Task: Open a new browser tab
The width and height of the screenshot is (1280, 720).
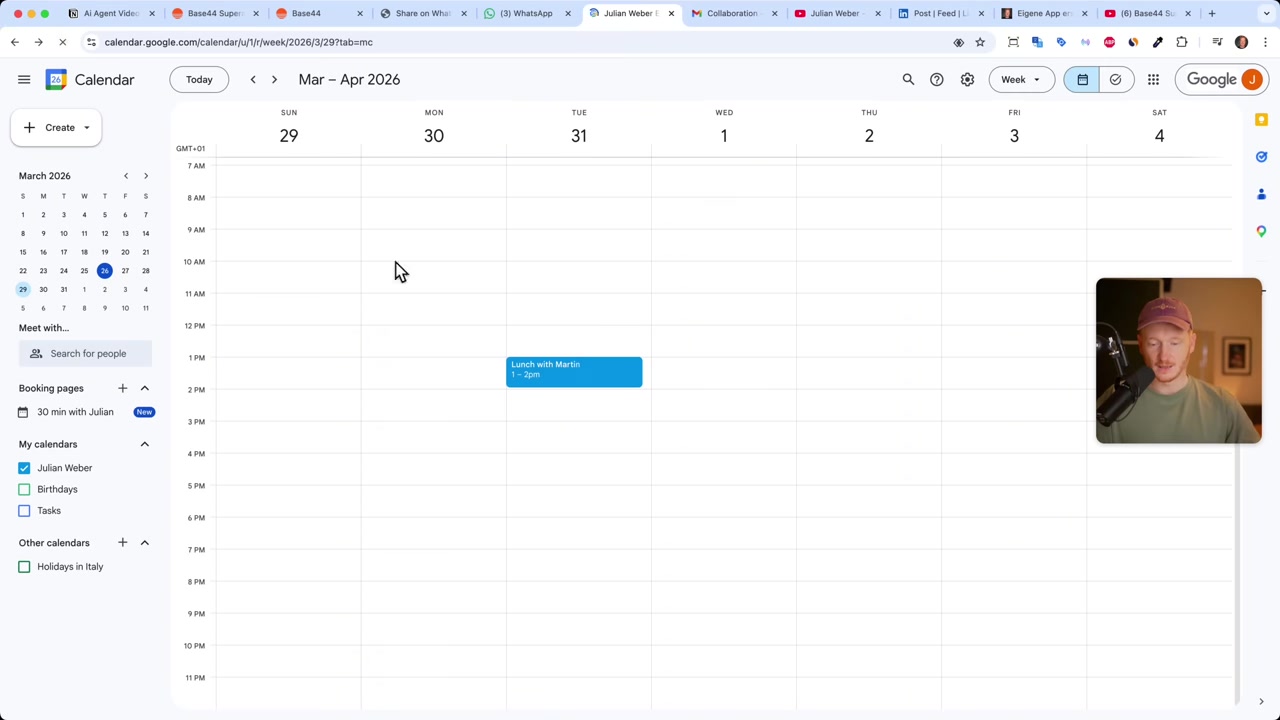Action: (x=1212, y=13)
